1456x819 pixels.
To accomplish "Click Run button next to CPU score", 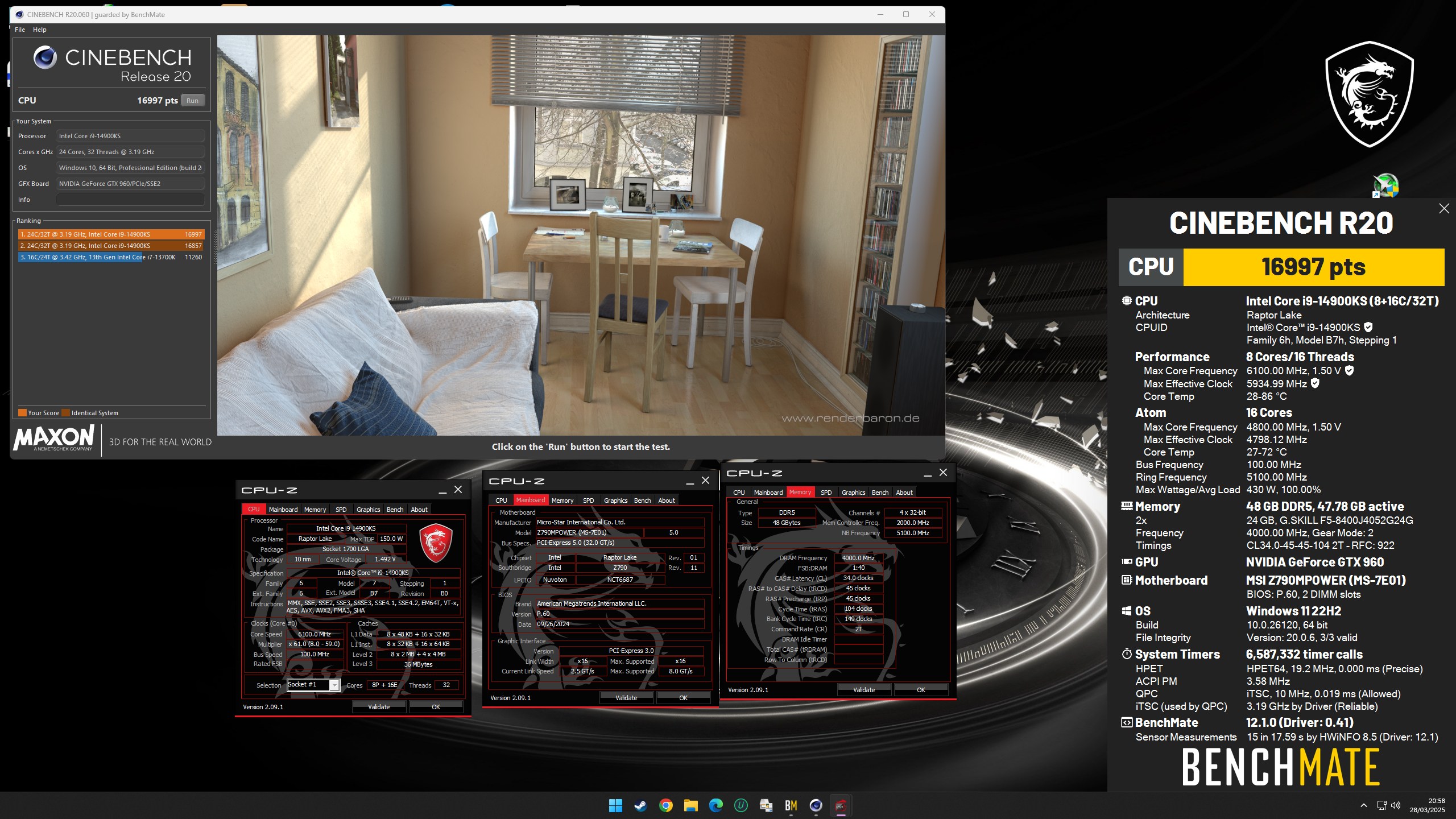I will pyautogui.click(x=193, y=101).
